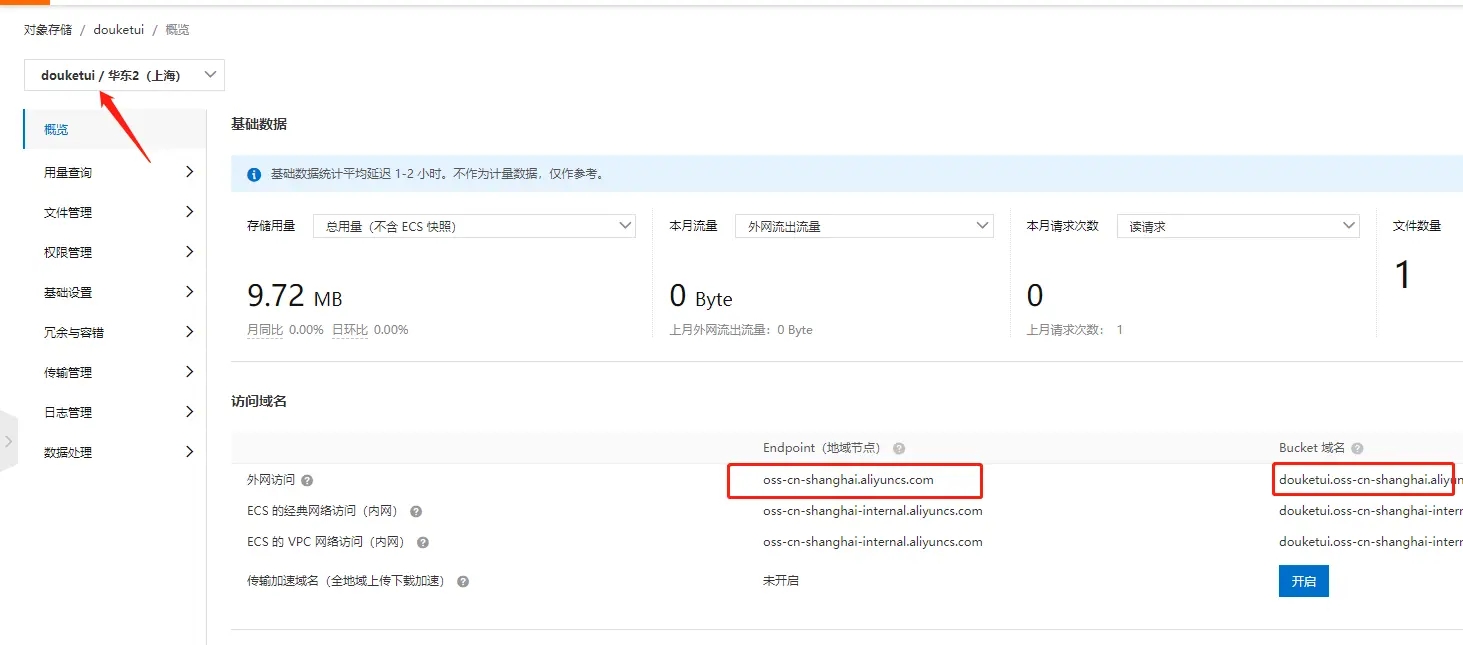Click the 开启 transfer acceleration button
1463x645 pixels.
(1303, 581)
